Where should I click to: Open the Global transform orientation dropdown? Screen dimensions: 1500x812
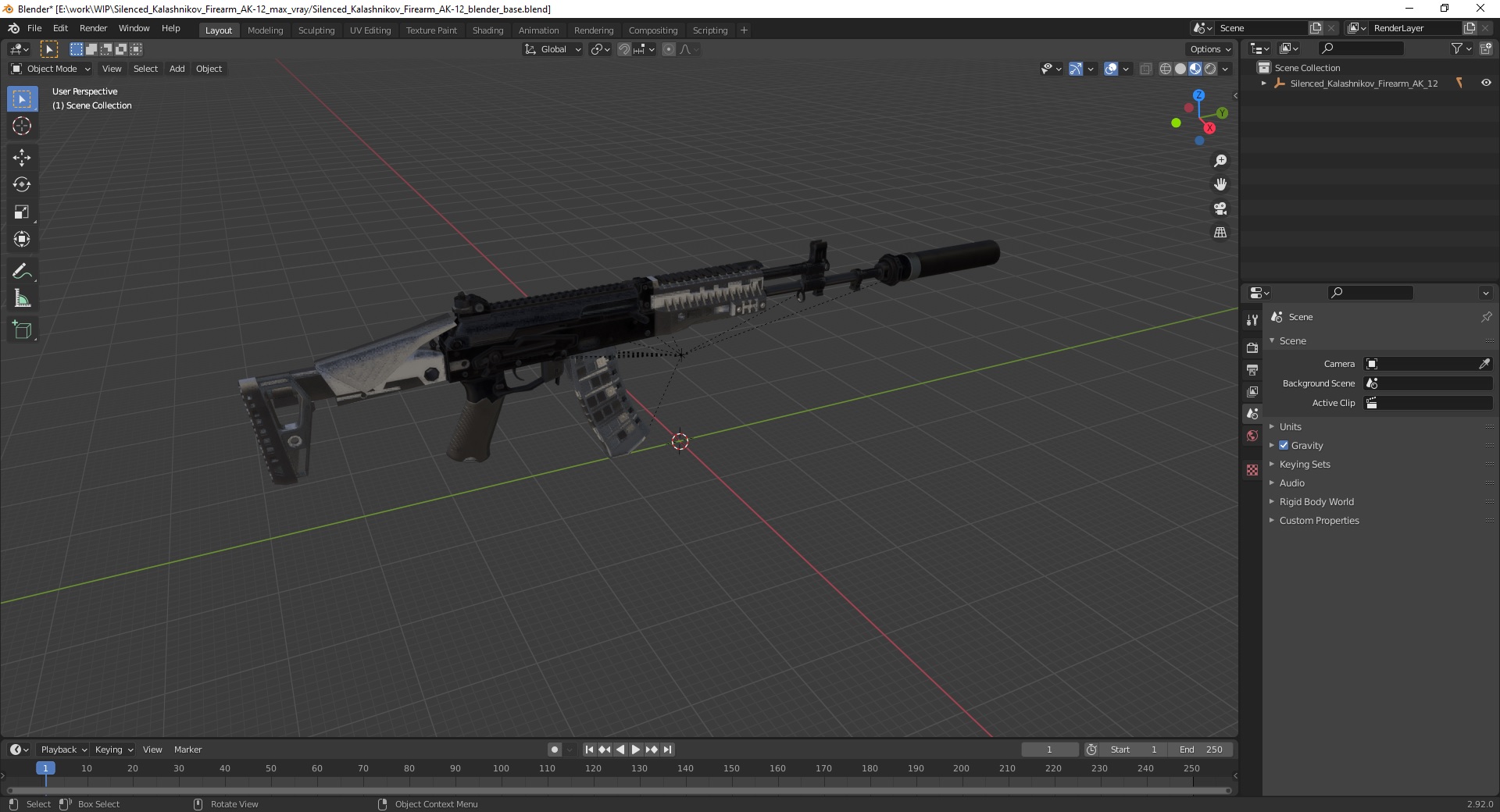point(552,49)
